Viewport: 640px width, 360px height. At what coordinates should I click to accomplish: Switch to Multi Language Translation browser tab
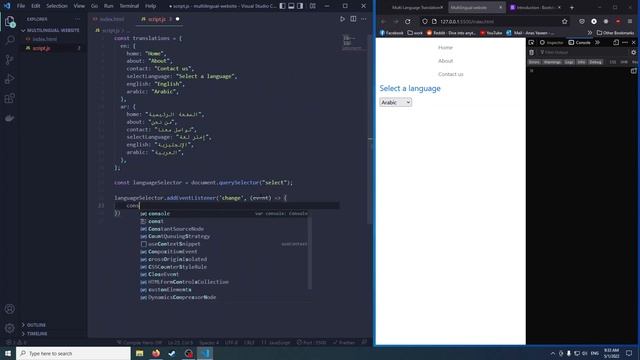pyautogui.click(x=417, y=7)
